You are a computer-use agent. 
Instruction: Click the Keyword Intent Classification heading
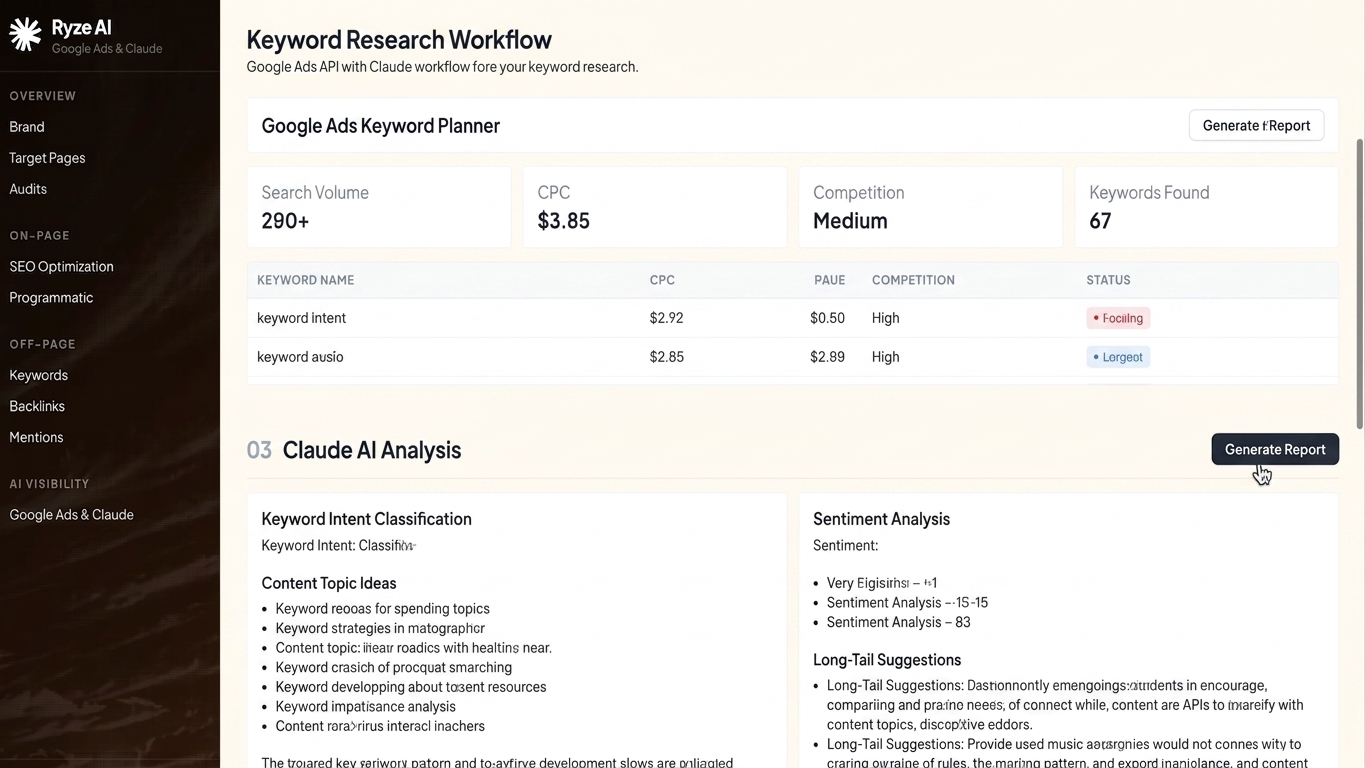366,519
